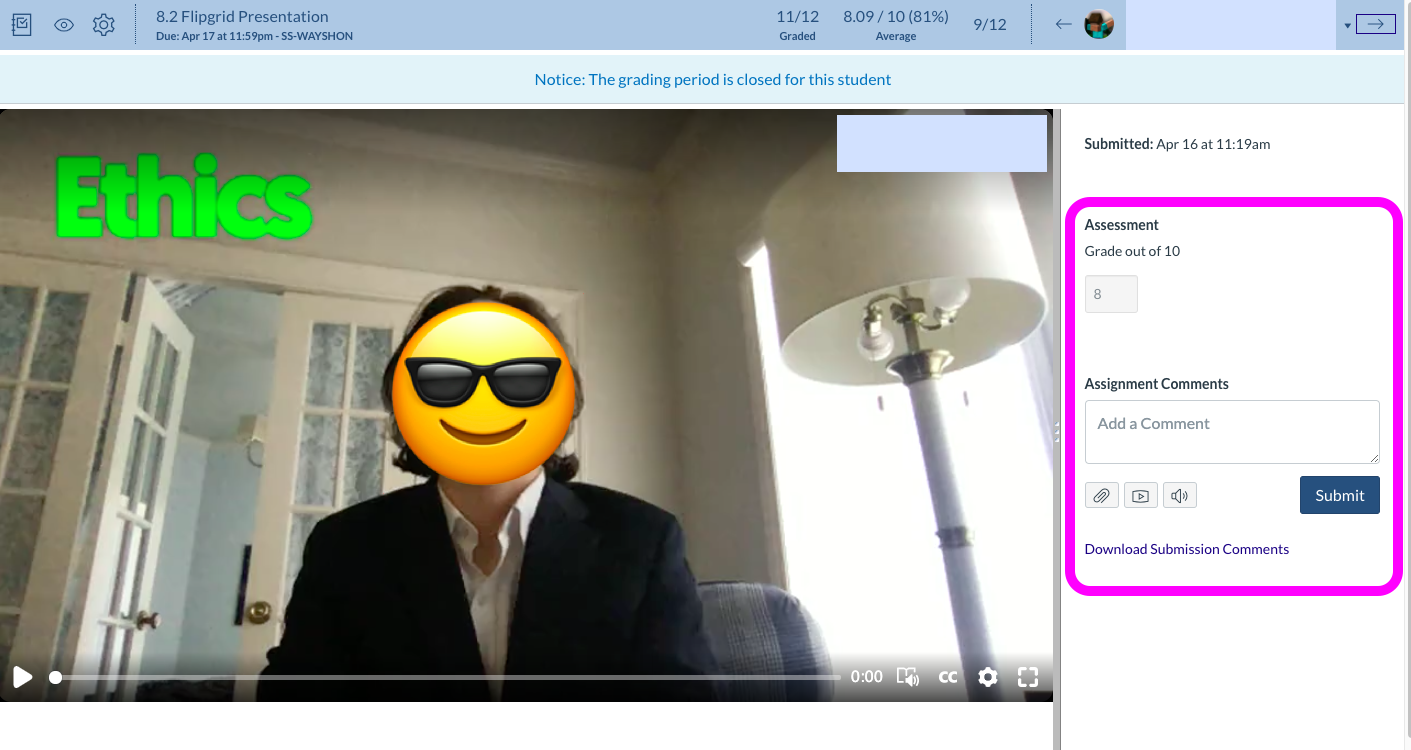Play the submission video
Screen dimensions: 1411x750
pos(21,677)
